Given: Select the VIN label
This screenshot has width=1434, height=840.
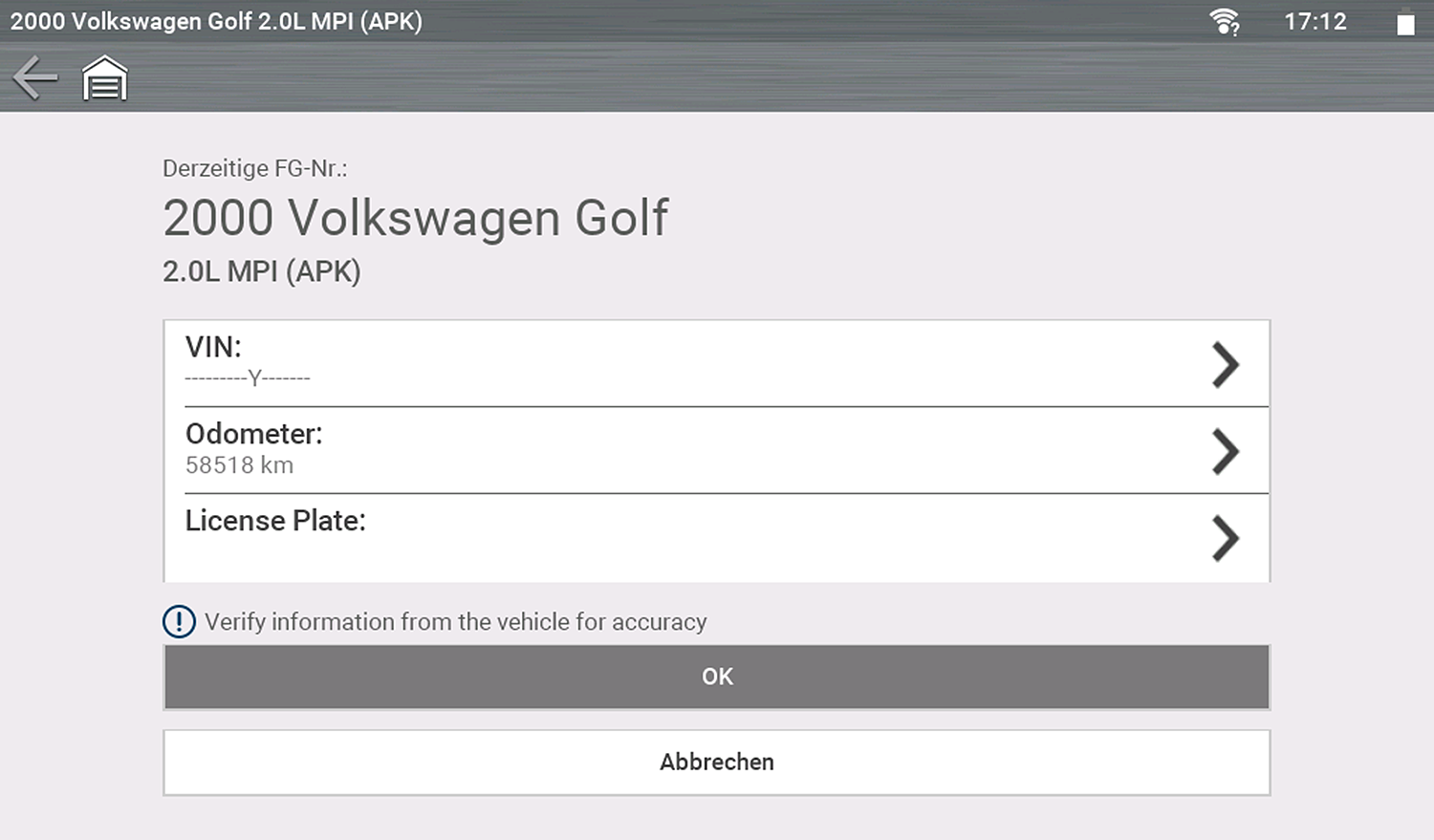Looking at the screenshot, I should click(x=213, y=347).
